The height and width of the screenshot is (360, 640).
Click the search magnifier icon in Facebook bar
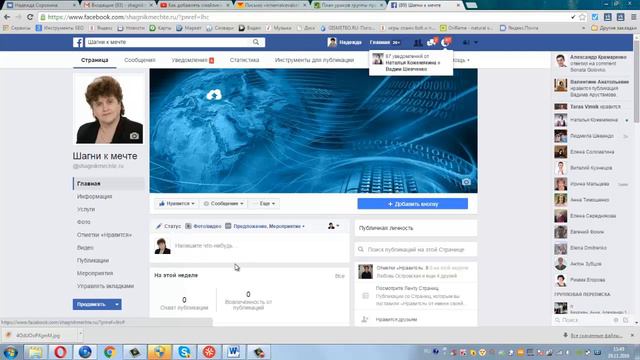point(256,42)
